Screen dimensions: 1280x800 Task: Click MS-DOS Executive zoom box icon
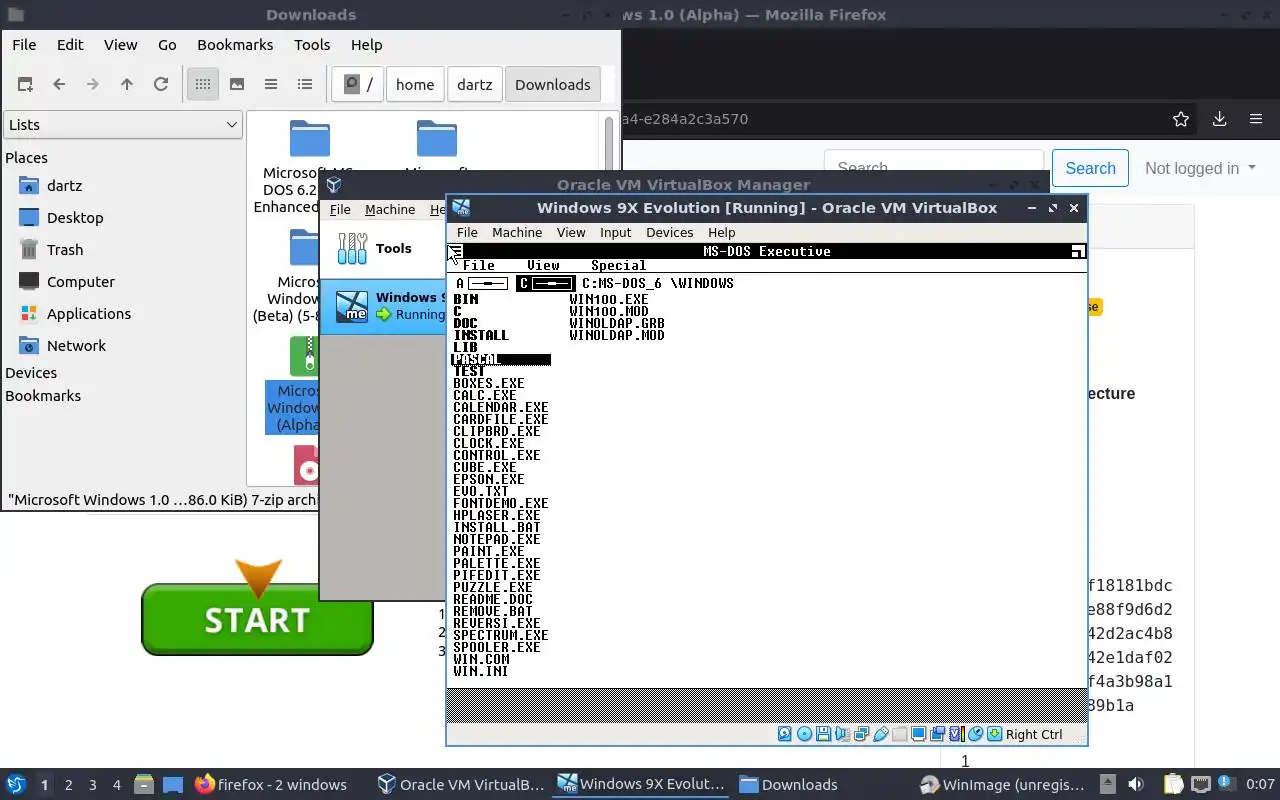(x=1078, y=251)
